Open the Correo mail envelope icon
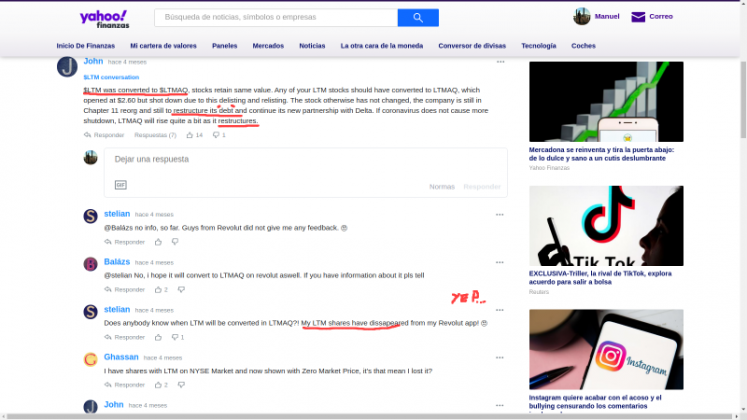The width and height of the screenshot is (747, 420). 638,17
